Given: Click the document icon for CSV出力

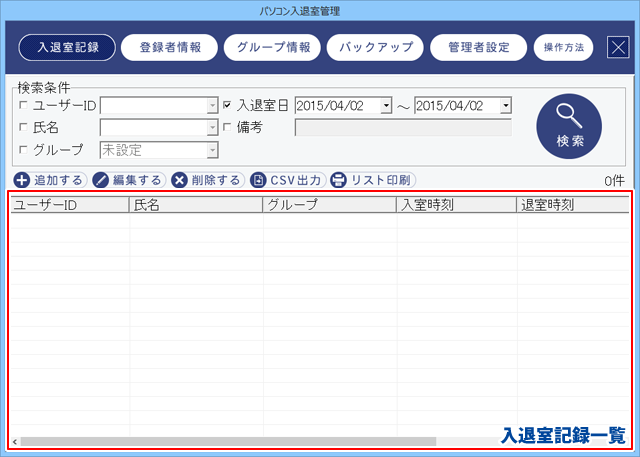Looking at the screenshot, I should tap(258, 180).
